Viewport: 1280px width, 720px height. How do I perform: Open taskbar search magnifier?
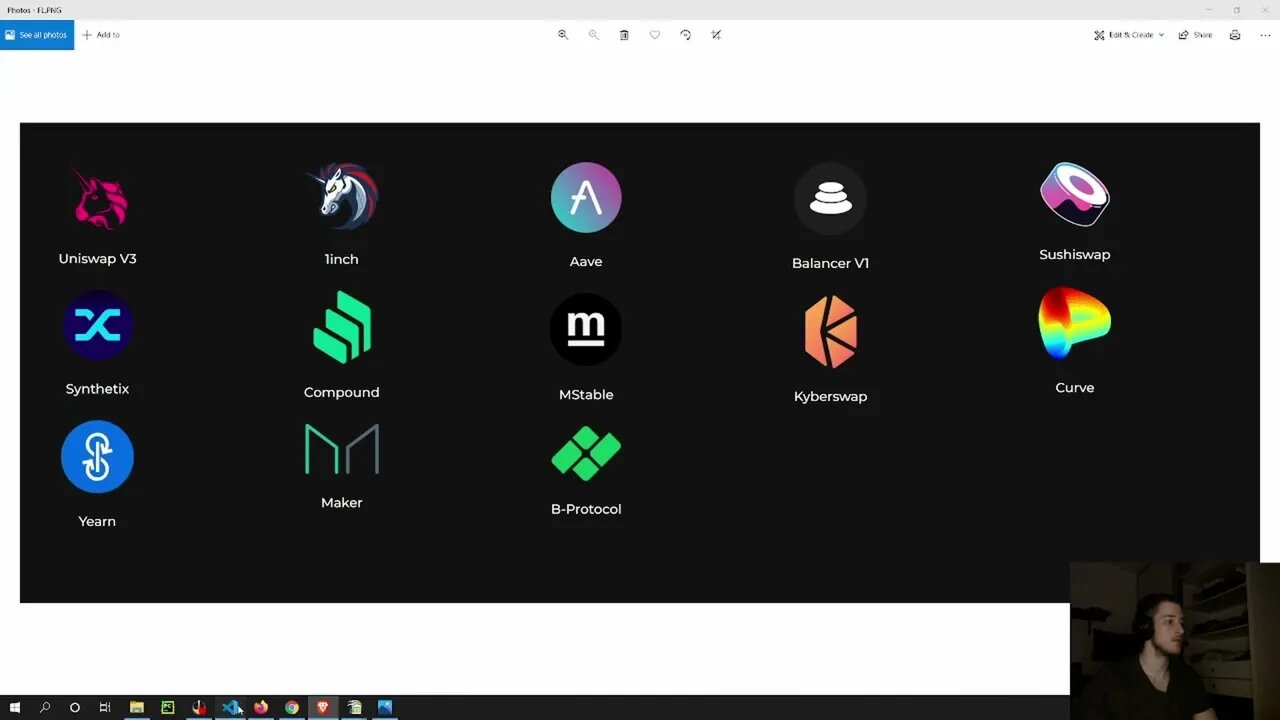(x=44, y=707)
